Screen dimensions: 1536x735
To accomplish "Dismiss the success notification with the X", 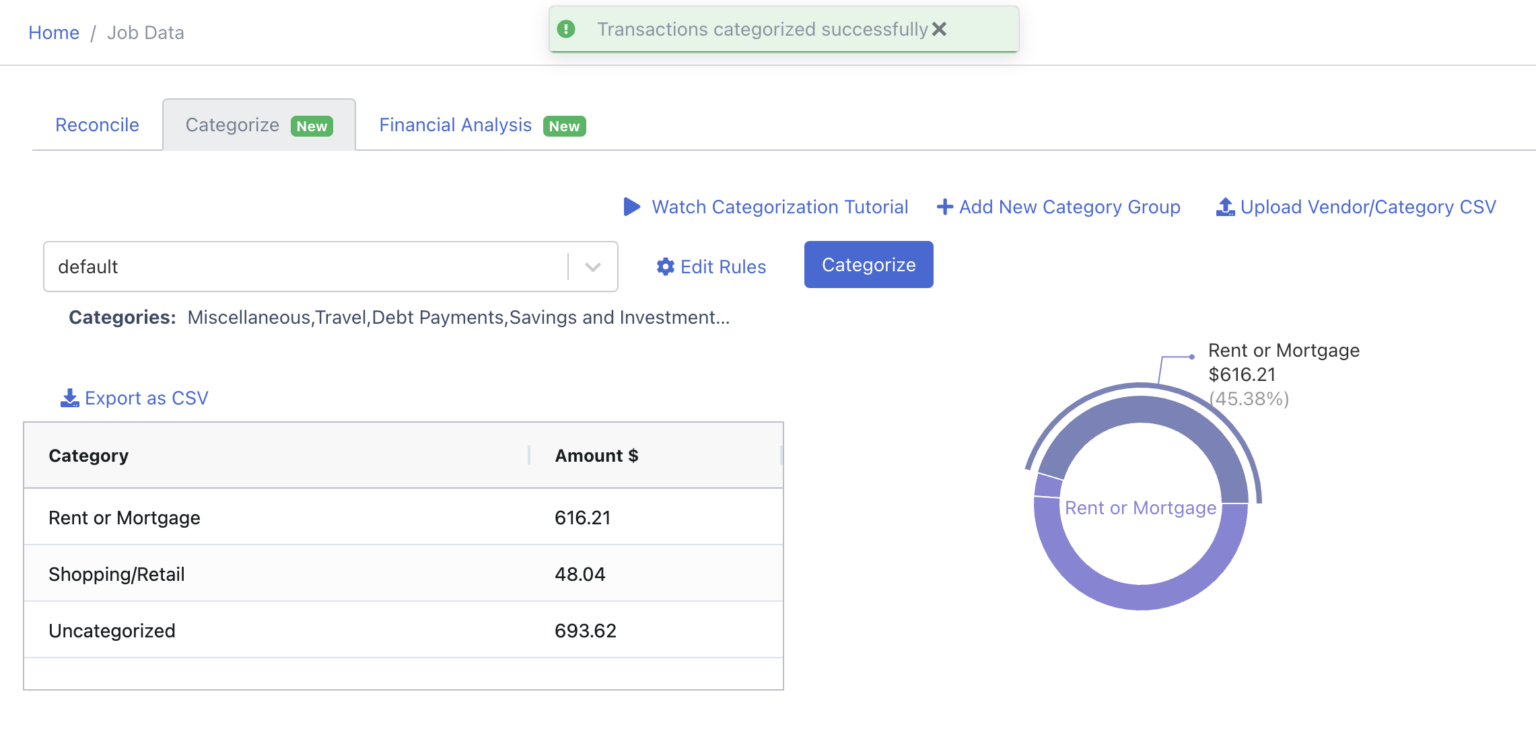I will 938,28.
